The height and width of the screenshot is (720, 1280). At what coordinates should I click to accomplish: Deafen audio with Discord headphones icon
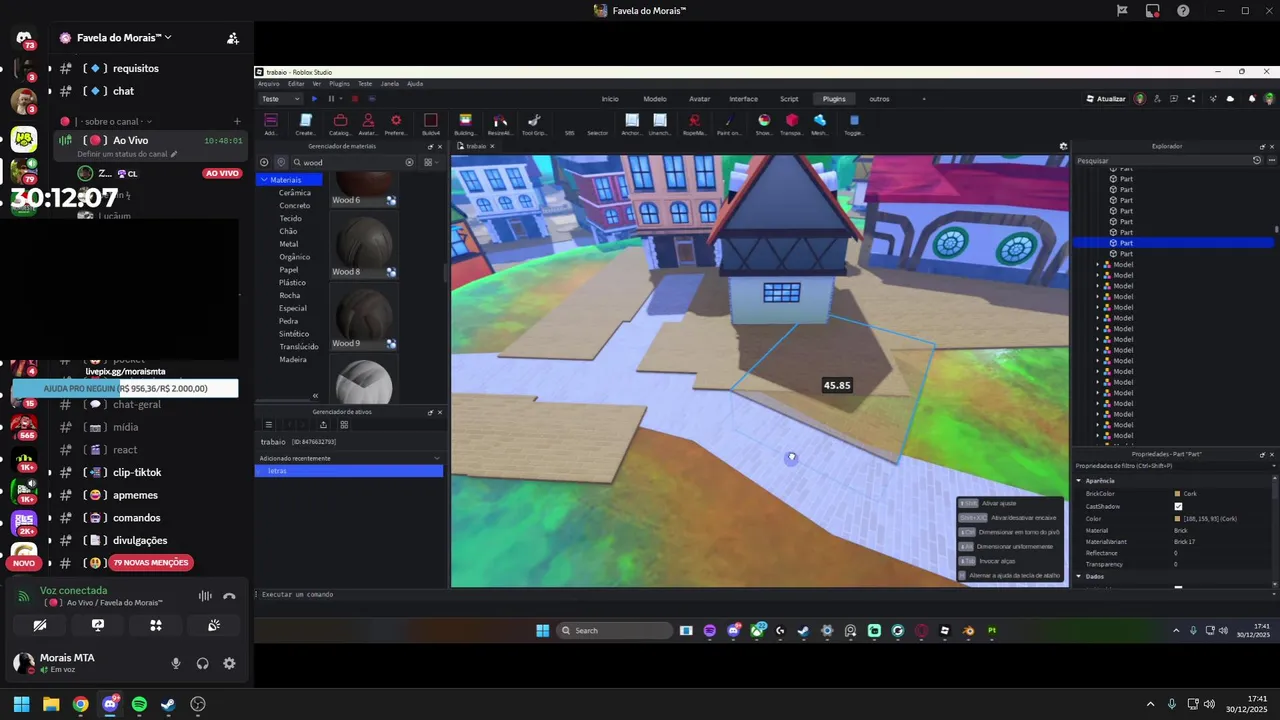coord(203,663)
